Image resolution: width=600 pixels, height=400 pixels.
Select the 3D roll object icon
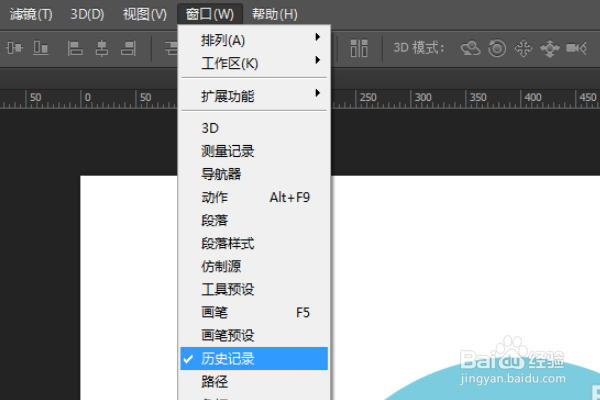pos(497,49)
